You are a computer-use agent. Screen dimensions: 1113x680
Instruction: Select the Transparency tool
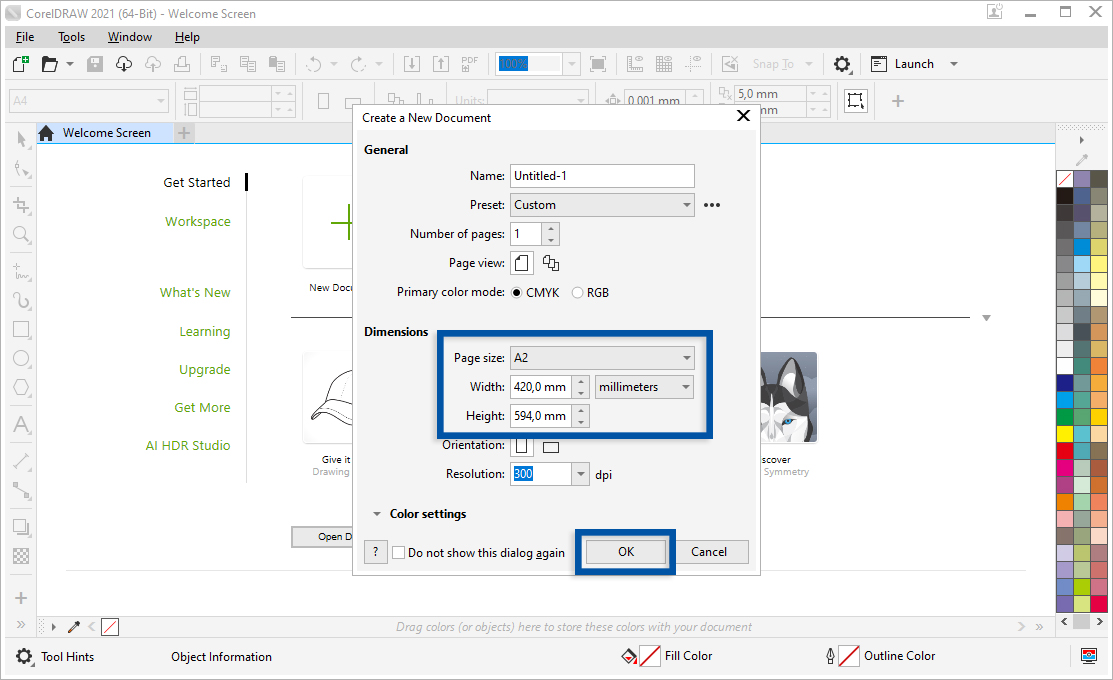click(20, 556)
